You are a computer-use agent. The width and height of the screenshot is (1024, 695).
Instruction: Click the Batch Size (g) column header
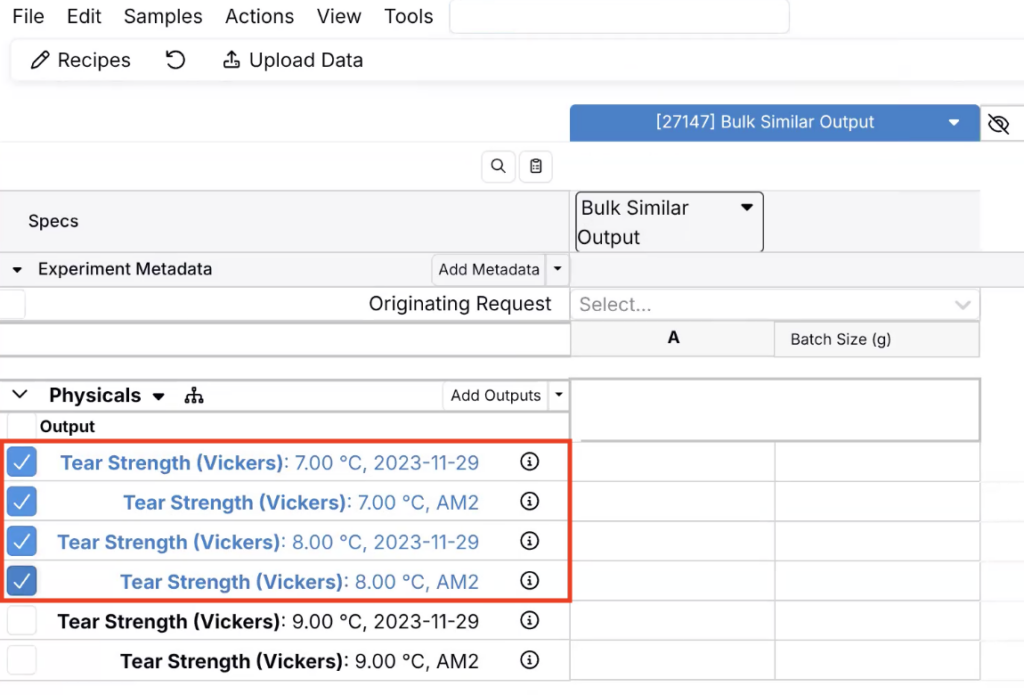840,339
